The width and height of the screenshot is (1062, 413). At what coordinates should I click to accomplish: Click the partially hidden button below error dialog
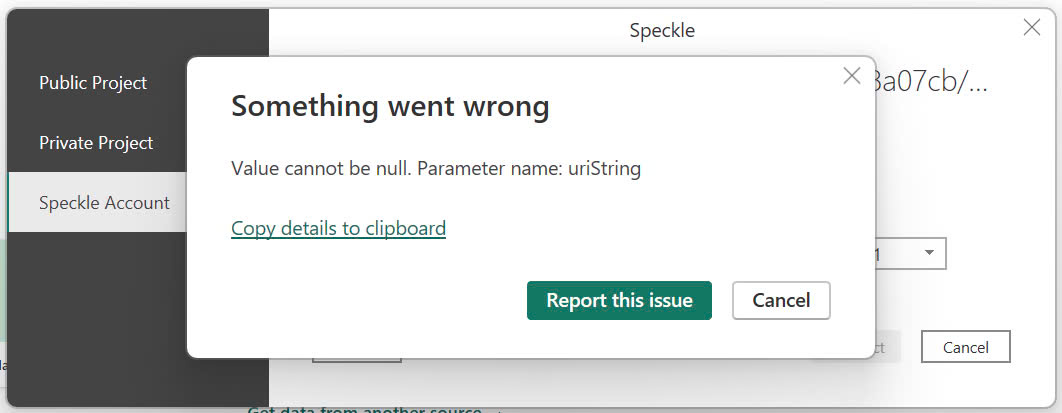tap(356, 358)
